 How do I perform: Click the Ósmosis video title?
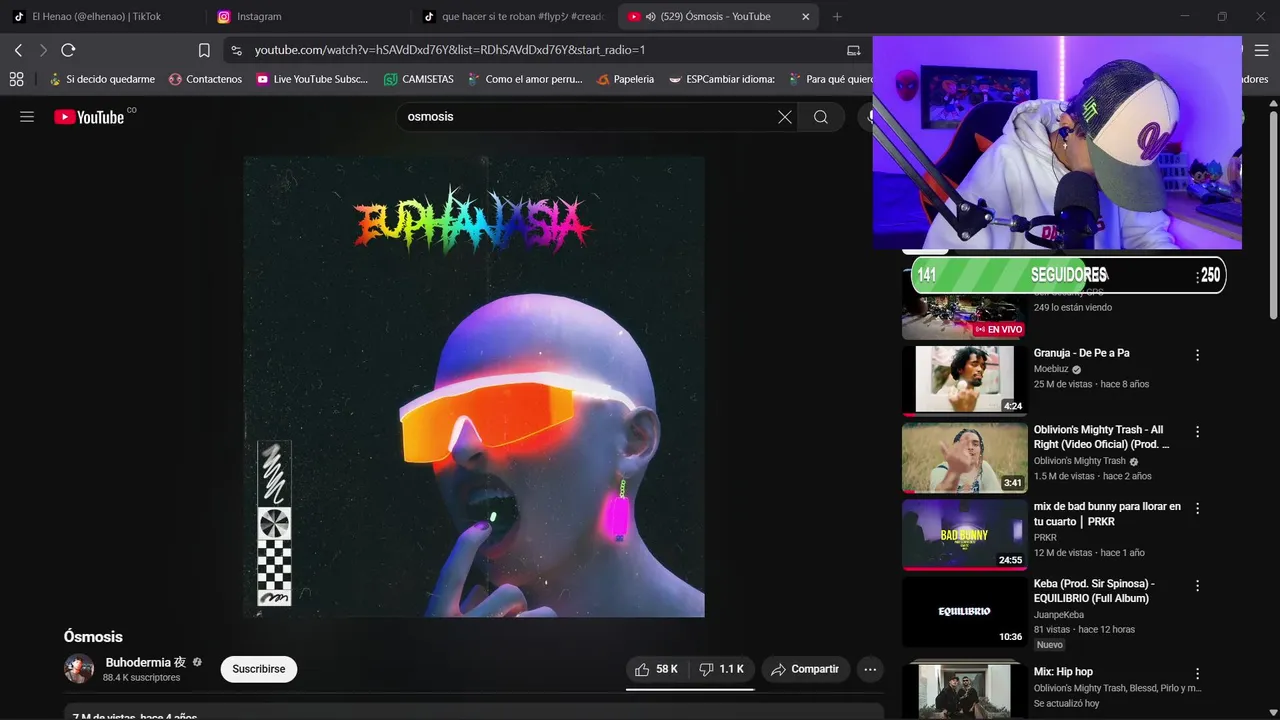93,637
